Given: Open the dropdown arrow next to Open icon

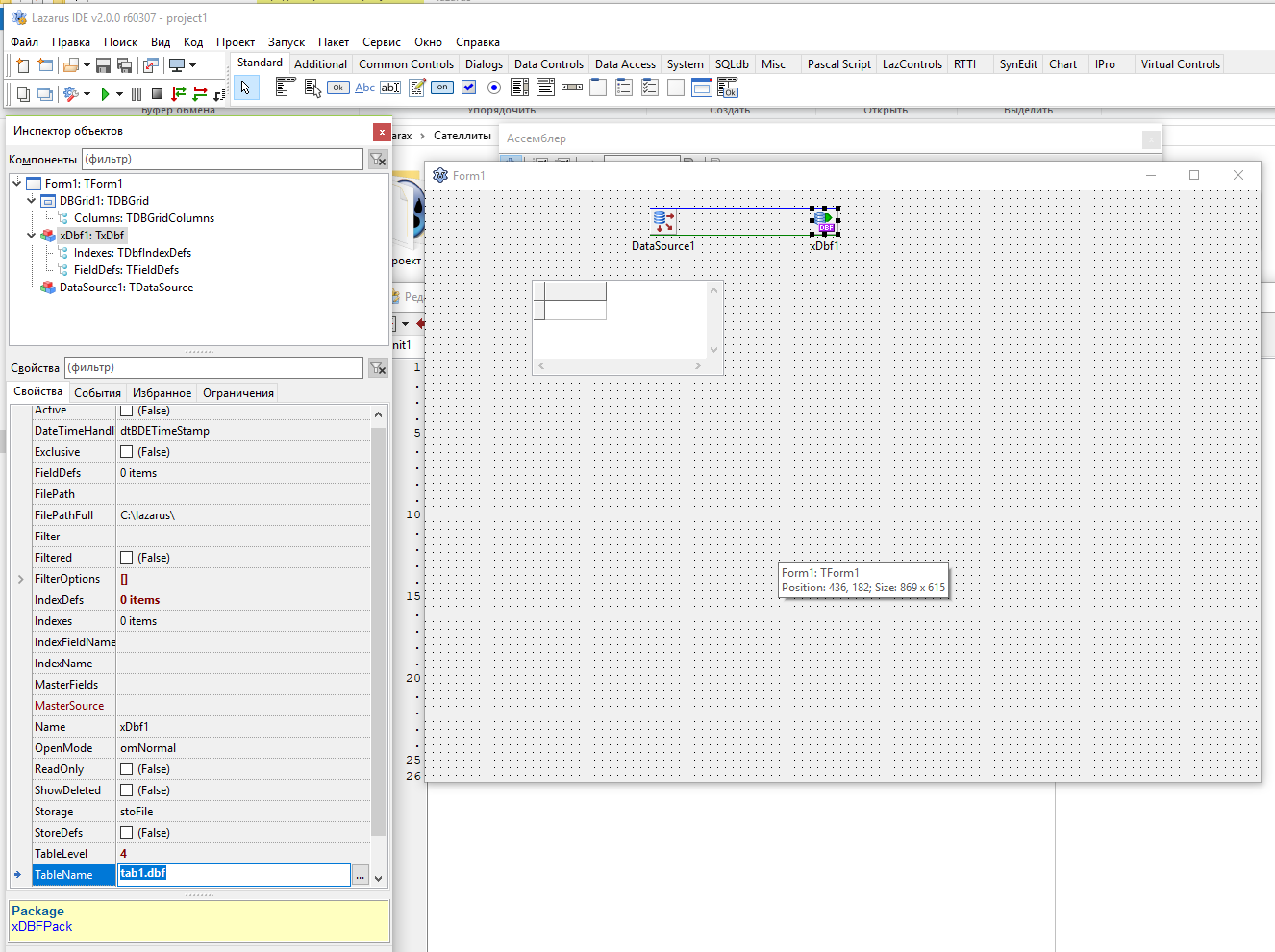Looking at the screenshot, I should [87, 65].
